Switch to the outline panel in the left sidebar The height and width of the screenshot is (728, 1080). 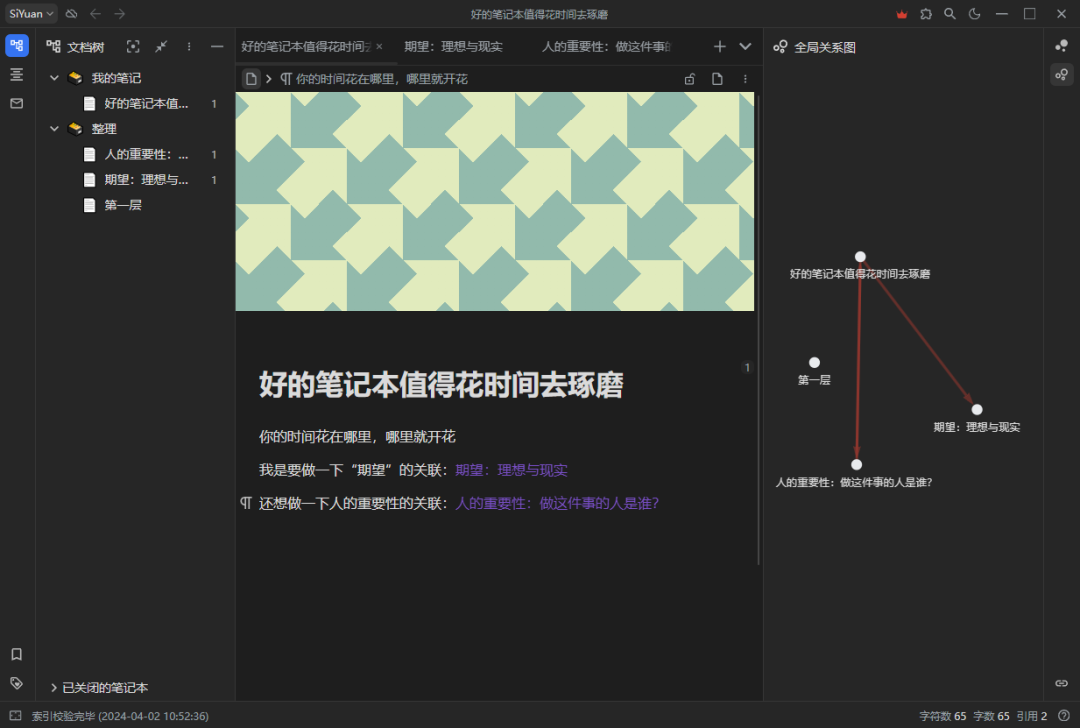[16, 74]
